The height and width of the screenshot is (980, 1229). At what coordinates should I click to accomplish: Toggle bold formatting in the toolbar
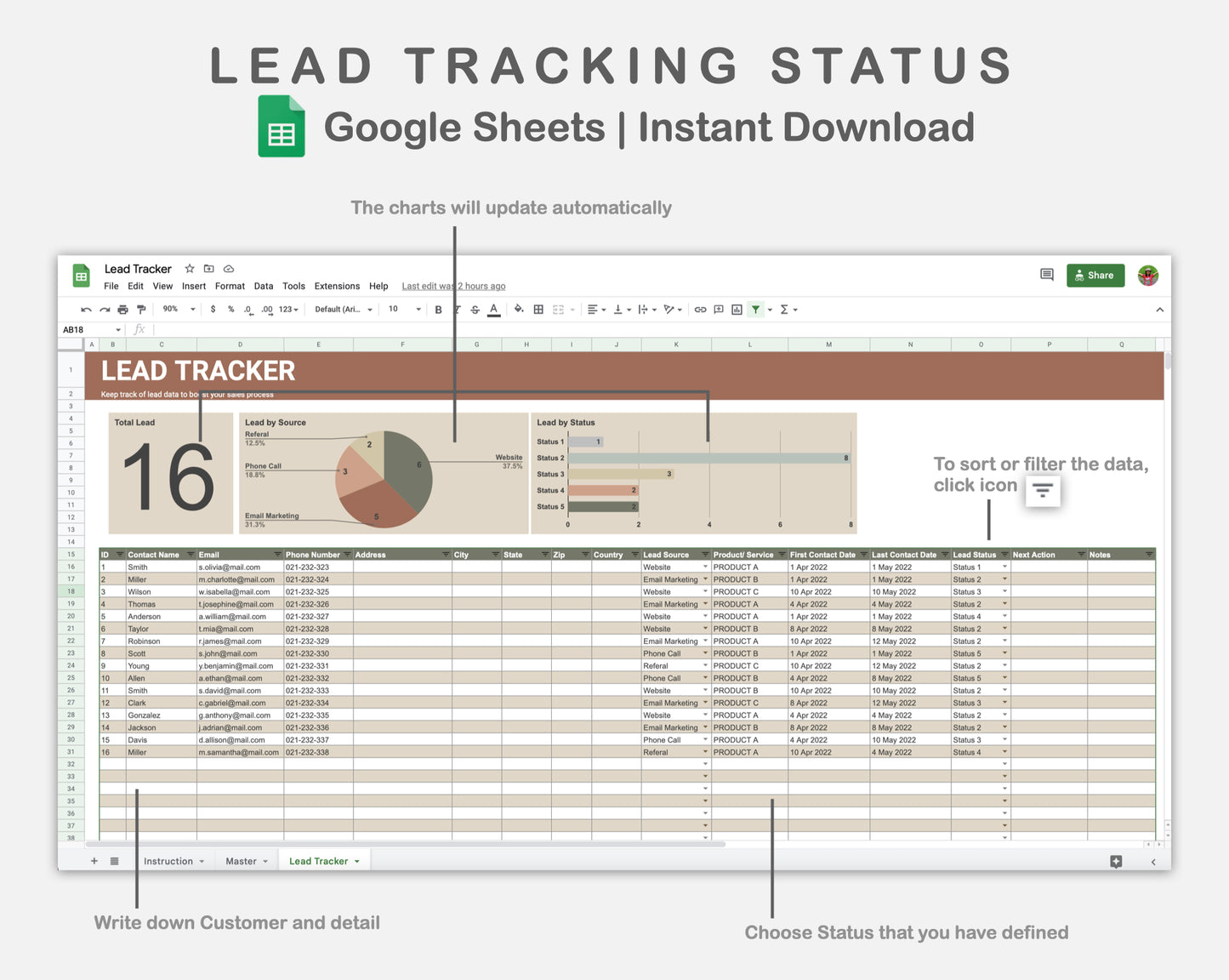pos(439,309)
